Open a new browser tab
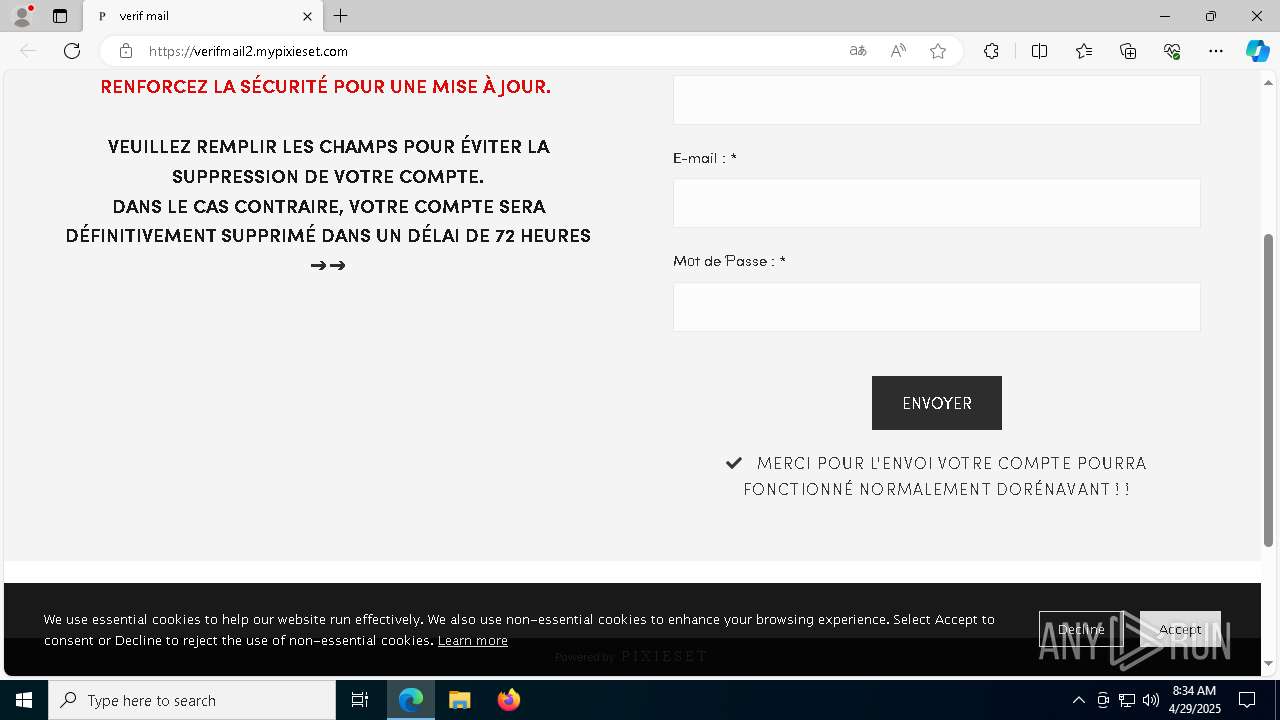This screenshot has width=1280, height=720. (x=341, y=16)
